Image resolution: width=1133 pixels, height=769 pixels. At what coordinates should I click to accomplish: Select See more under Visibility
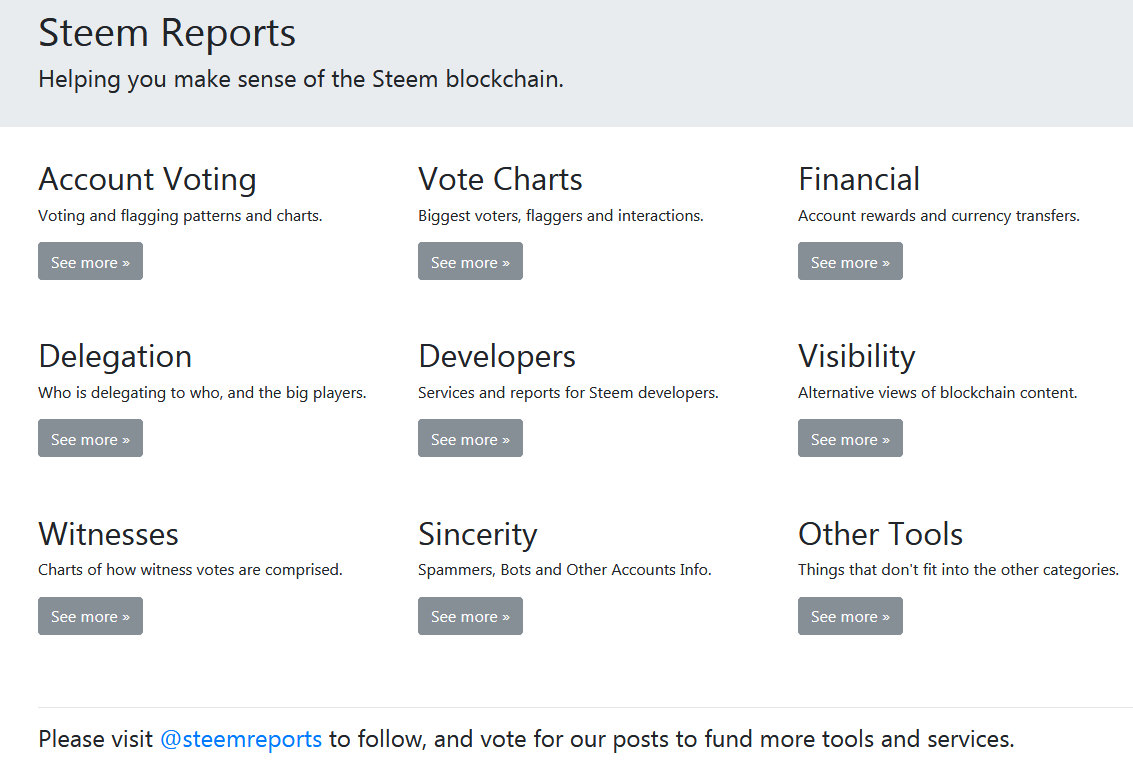(850, 439)
